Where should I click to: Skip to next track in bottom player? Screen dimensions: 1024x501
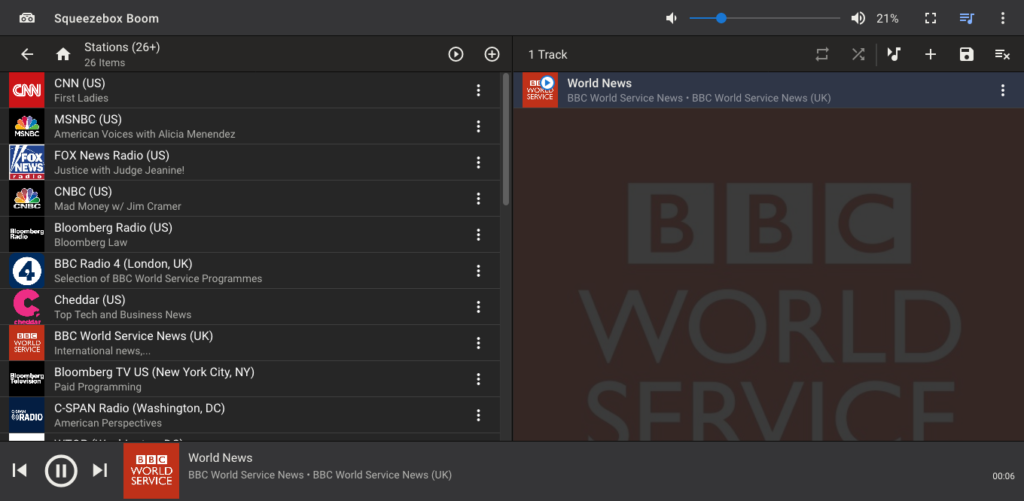(99, 470)
